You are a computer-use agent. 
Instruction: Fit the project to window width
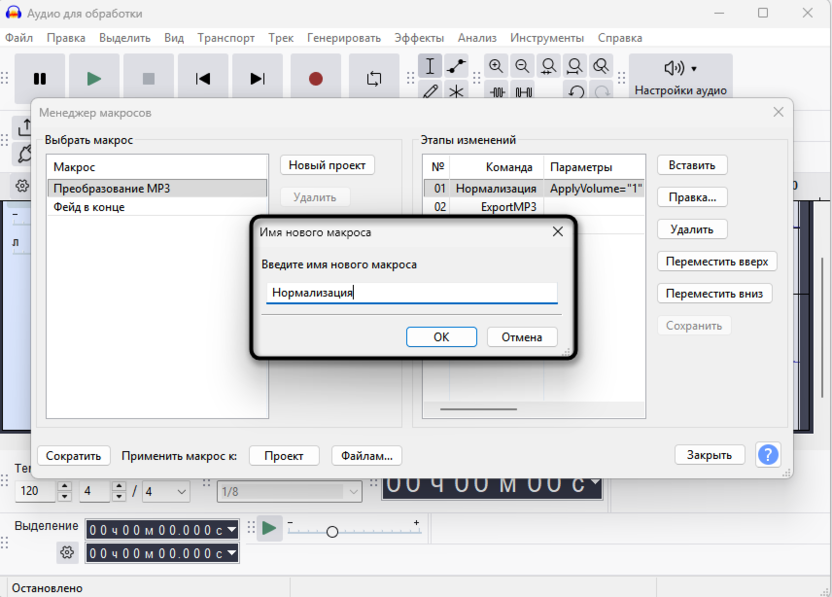point(575,66)
